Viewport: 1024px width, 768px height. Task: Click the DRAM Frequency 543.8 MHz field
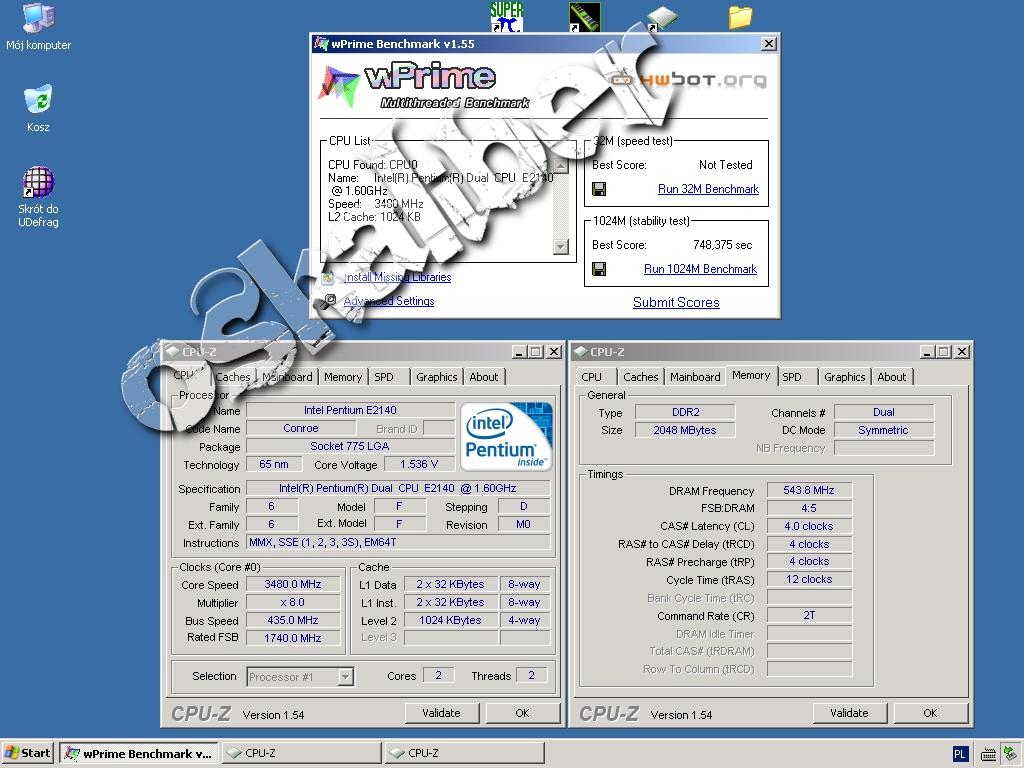point(808,490)
